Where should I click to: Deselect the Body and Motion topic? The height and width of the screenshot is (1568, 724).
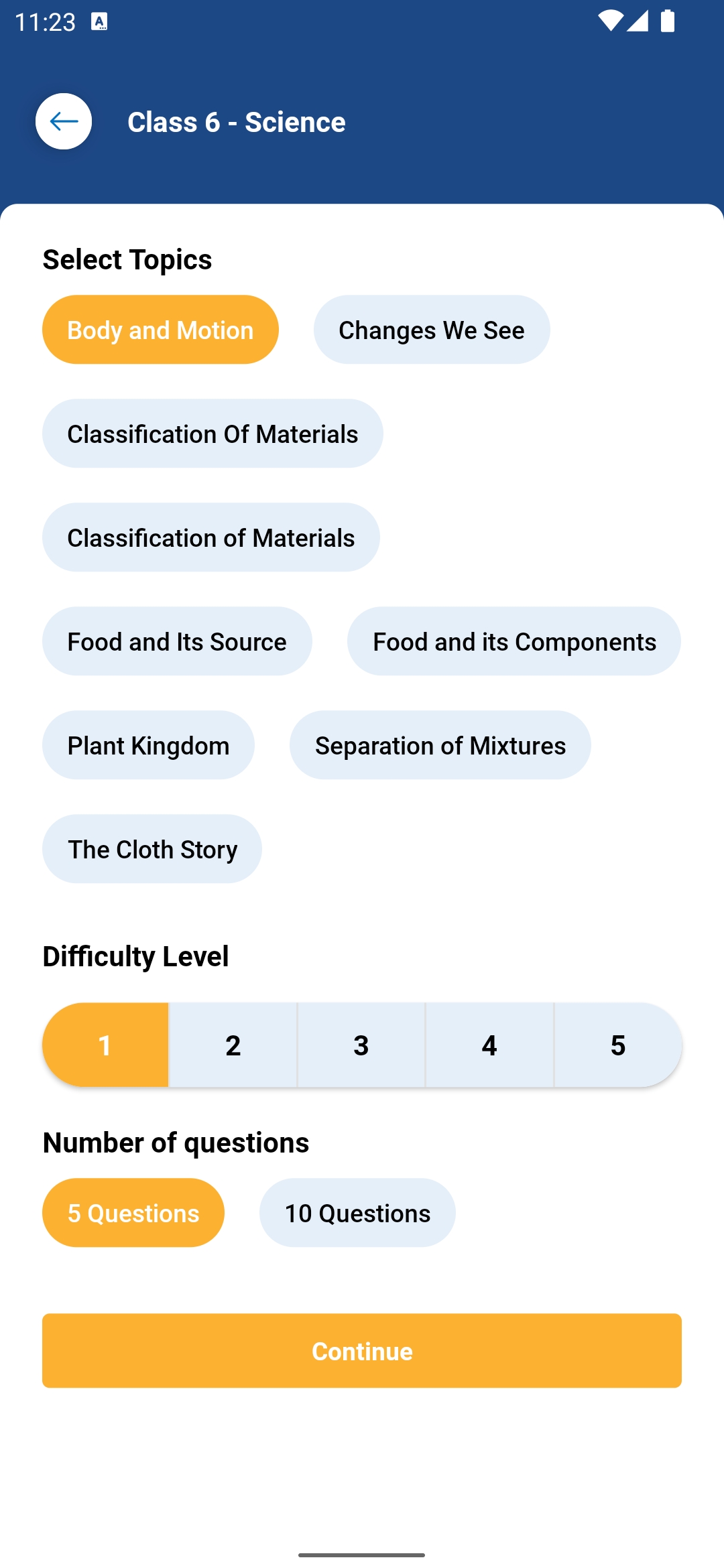pyautogui.click(x=160, y=330)
